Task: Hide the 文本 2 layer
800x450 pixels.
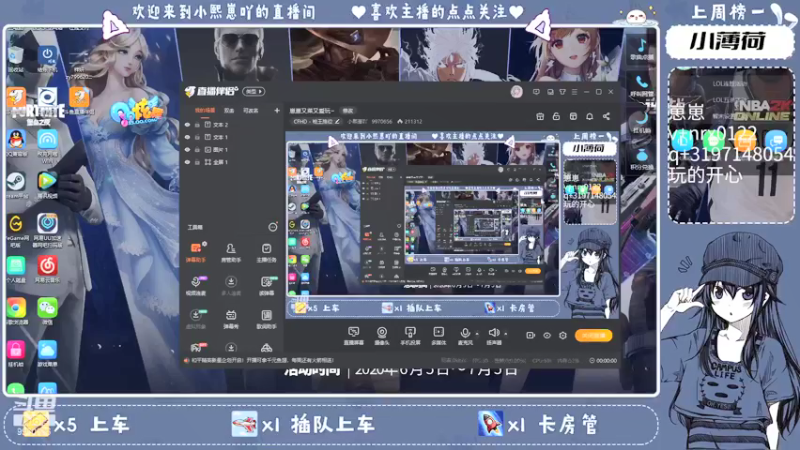Action: 187,124
